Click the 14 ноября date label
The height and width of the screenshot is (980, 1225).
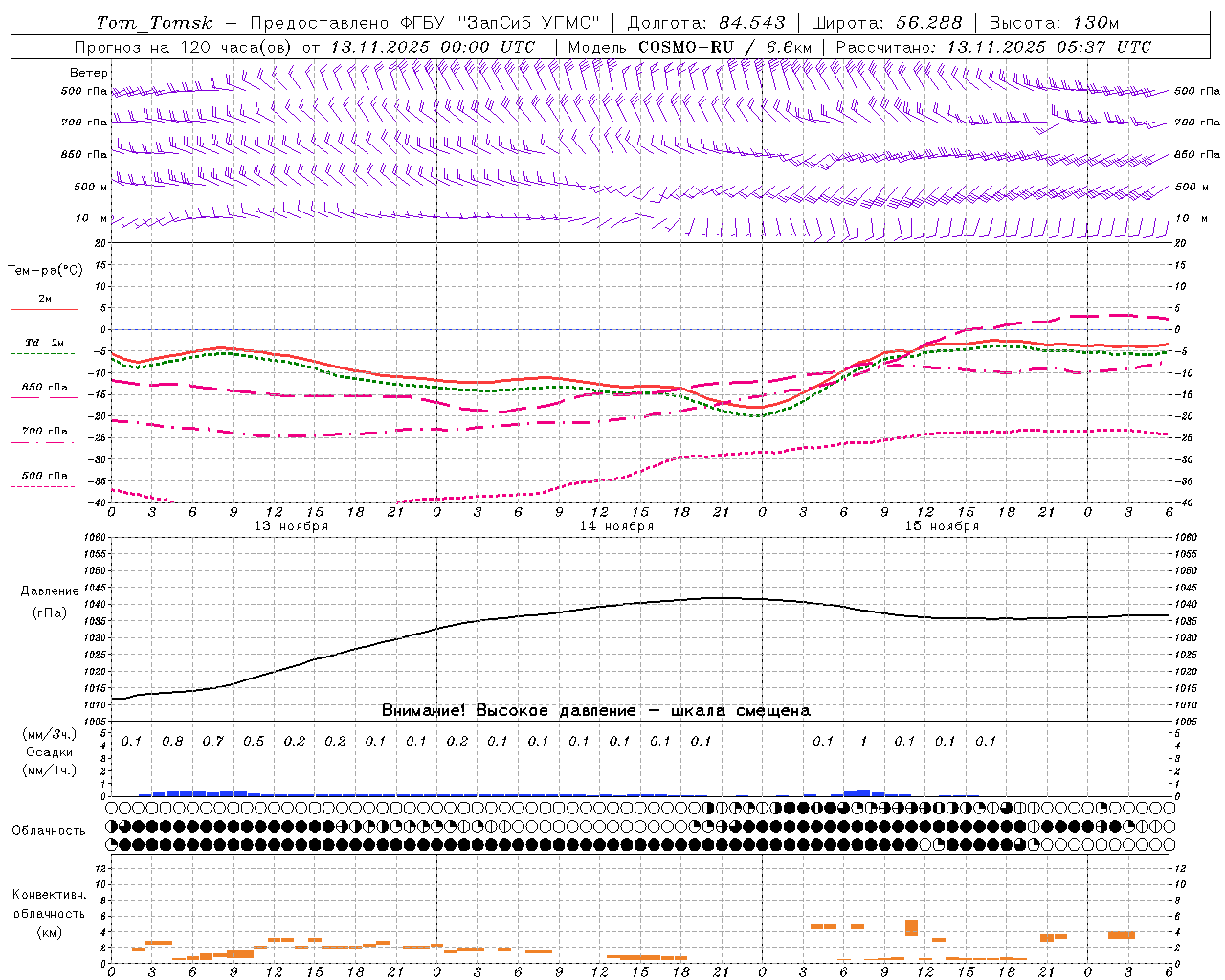pos(616,526)
